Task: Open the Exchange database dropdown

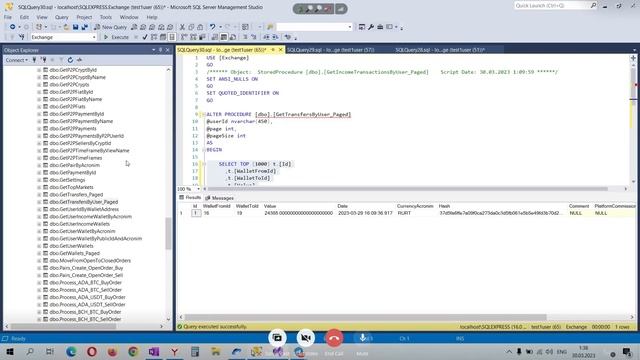Action: tap(94, 37)
